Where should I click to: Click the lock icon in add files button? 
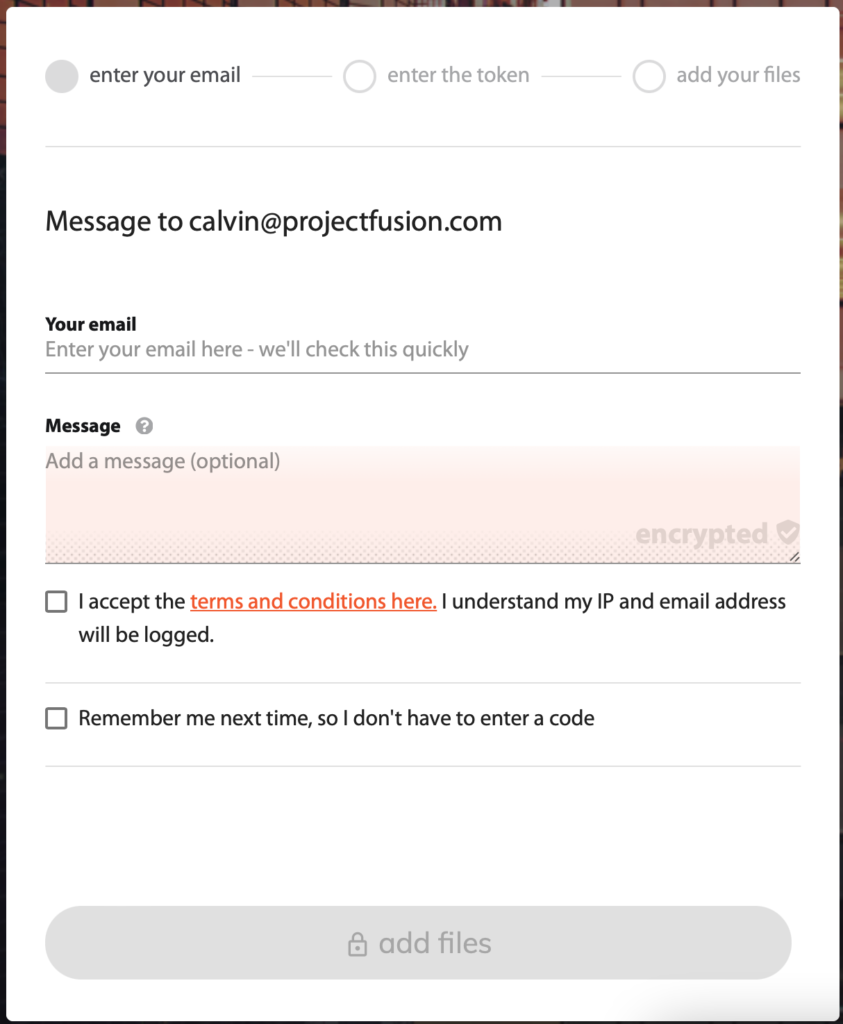coord(358,943)
